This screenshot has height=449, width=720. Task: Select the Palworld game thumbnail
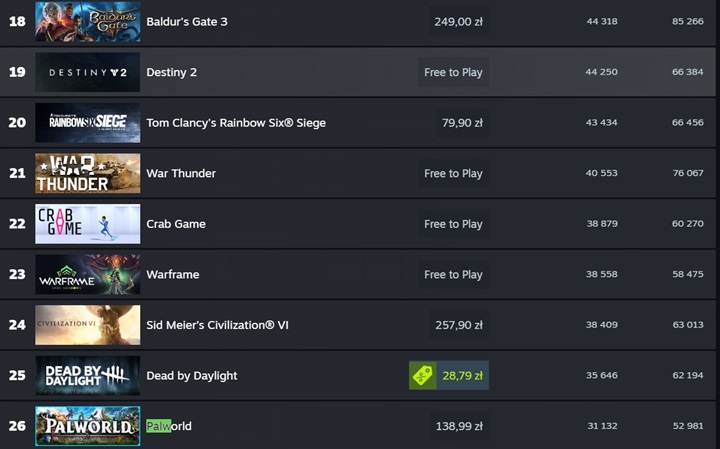click(87, 426)
